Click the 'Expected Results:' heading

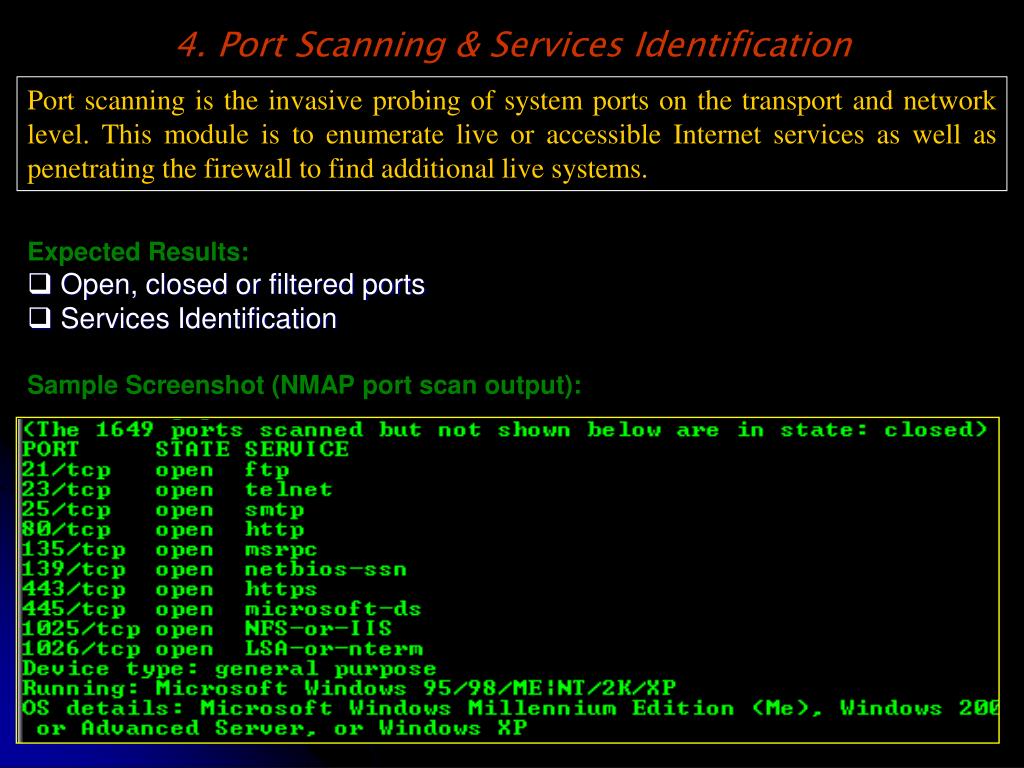[x=138, y=252]
